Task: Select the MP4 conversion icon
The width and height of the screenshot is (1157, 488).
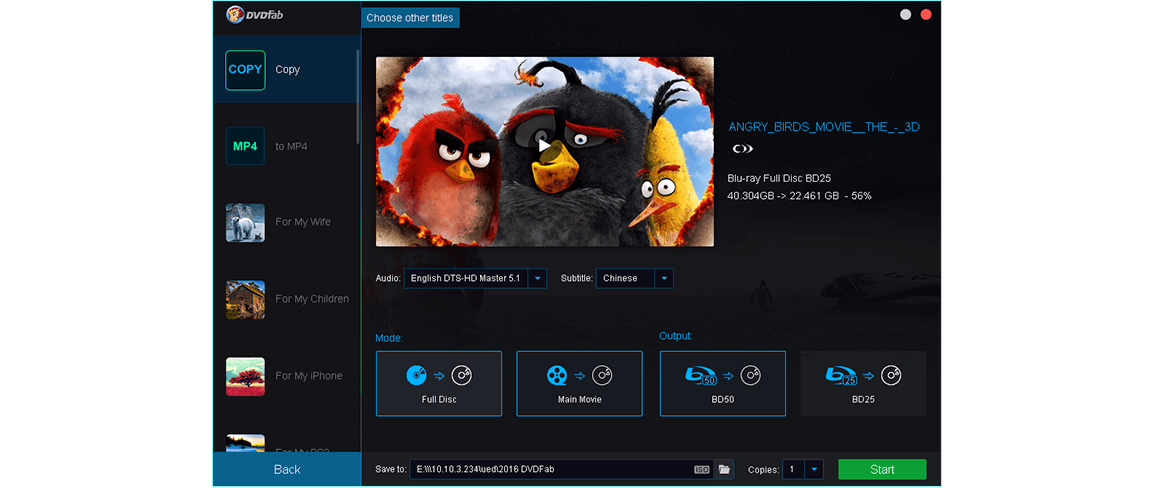Action: tap(245, 146)
